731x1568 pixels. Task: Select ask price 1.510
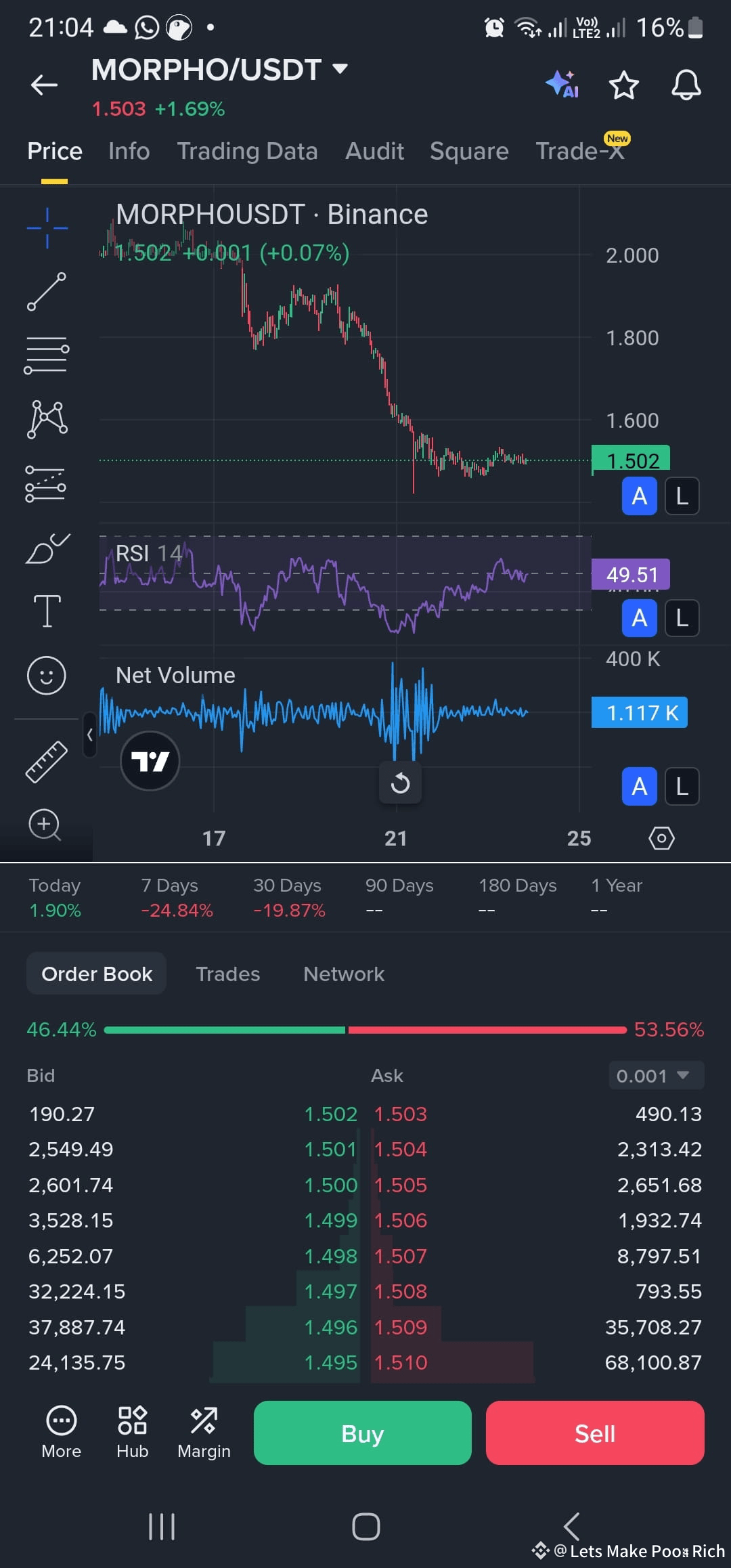click(x=401, y=1362)
